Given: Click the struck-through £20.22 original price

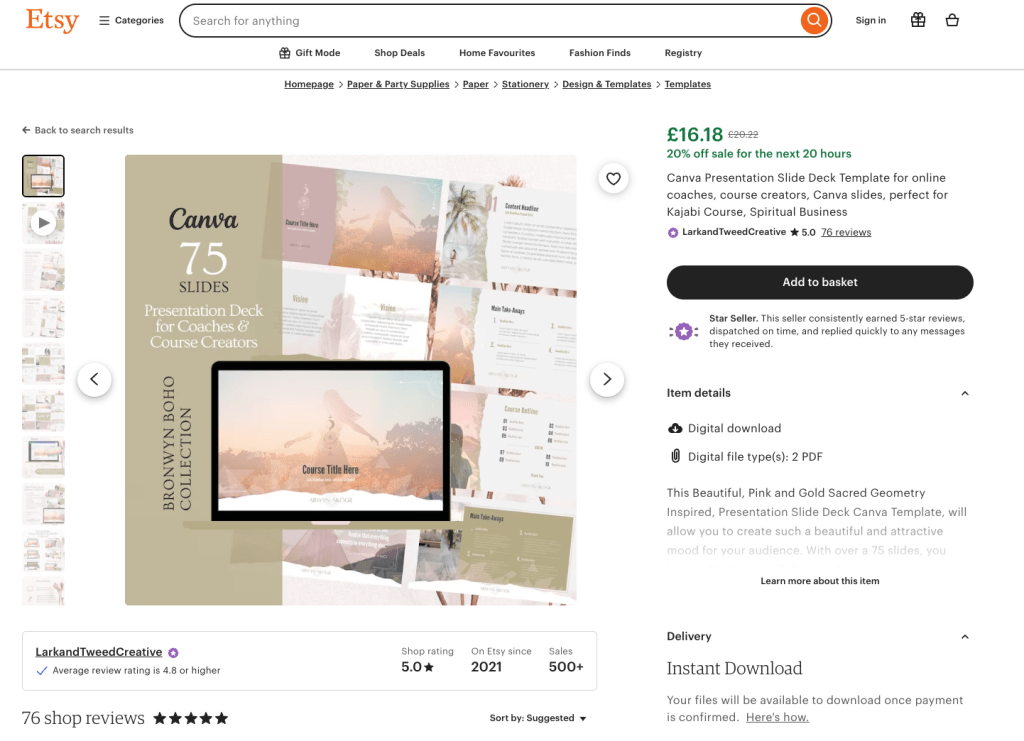Looking at the screenshot, I should (x=743, y=134).
